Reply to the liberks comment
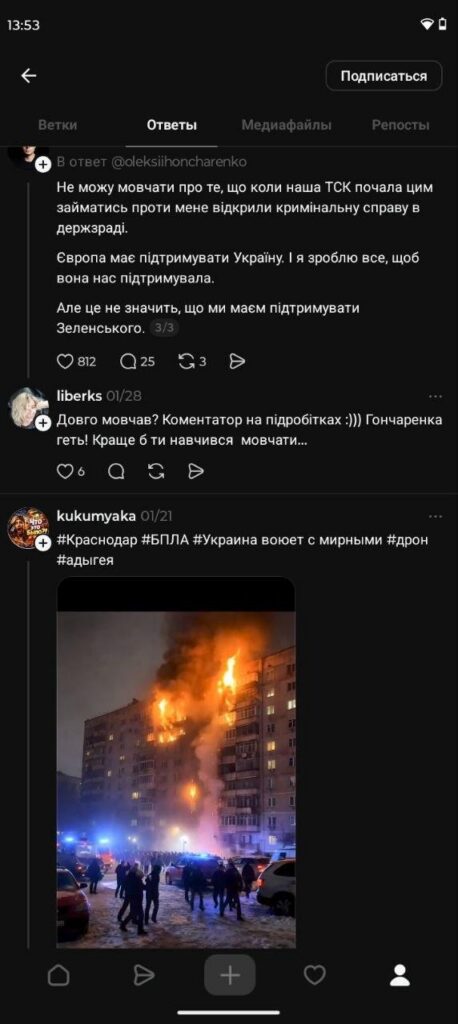This screenshot has width=458, height=1024. pyautogui.click(x=116, y=471)
